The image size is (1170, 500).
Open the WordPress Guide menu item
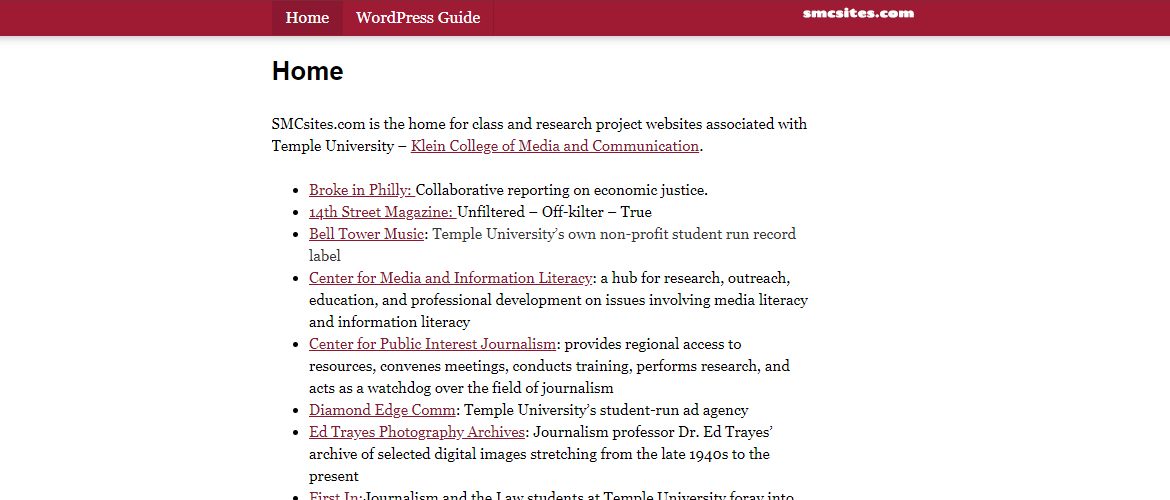tap(418, 18)
